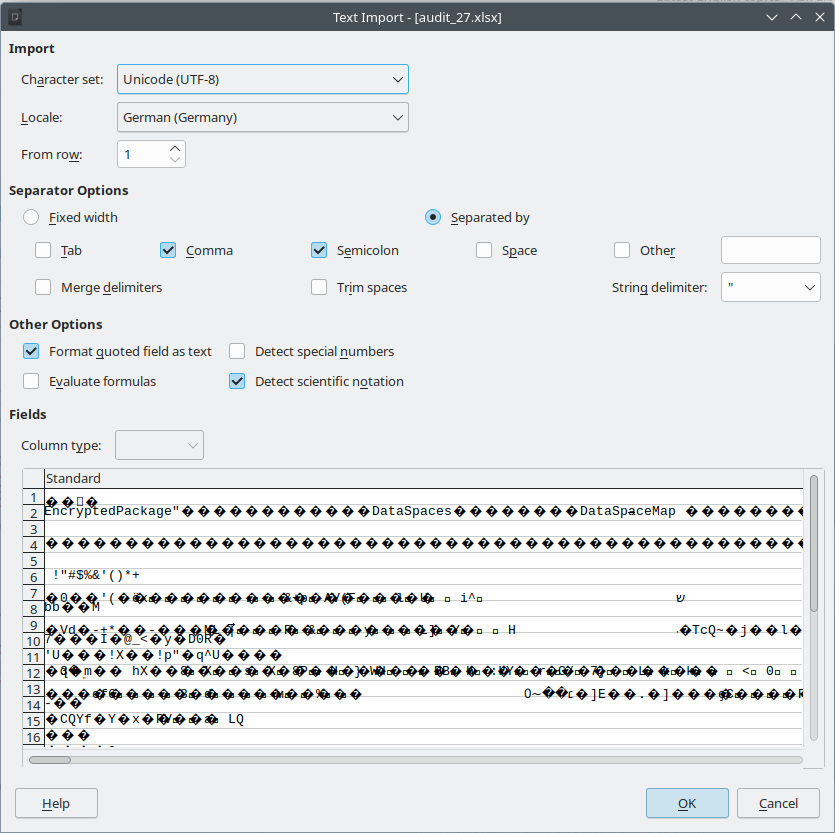Click row number 16 in preview

point(34,737)
